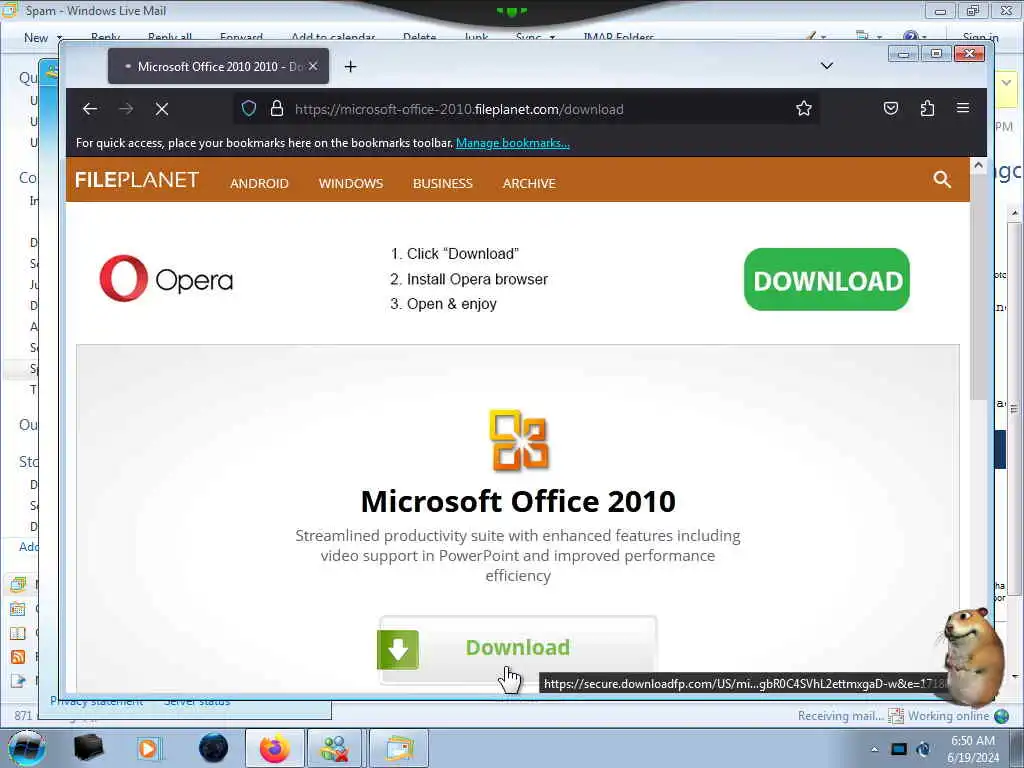This screenshot has width=1024, height=768.
Task: Switch to Firefox in the taskbar
Action: tap(274, 748)
